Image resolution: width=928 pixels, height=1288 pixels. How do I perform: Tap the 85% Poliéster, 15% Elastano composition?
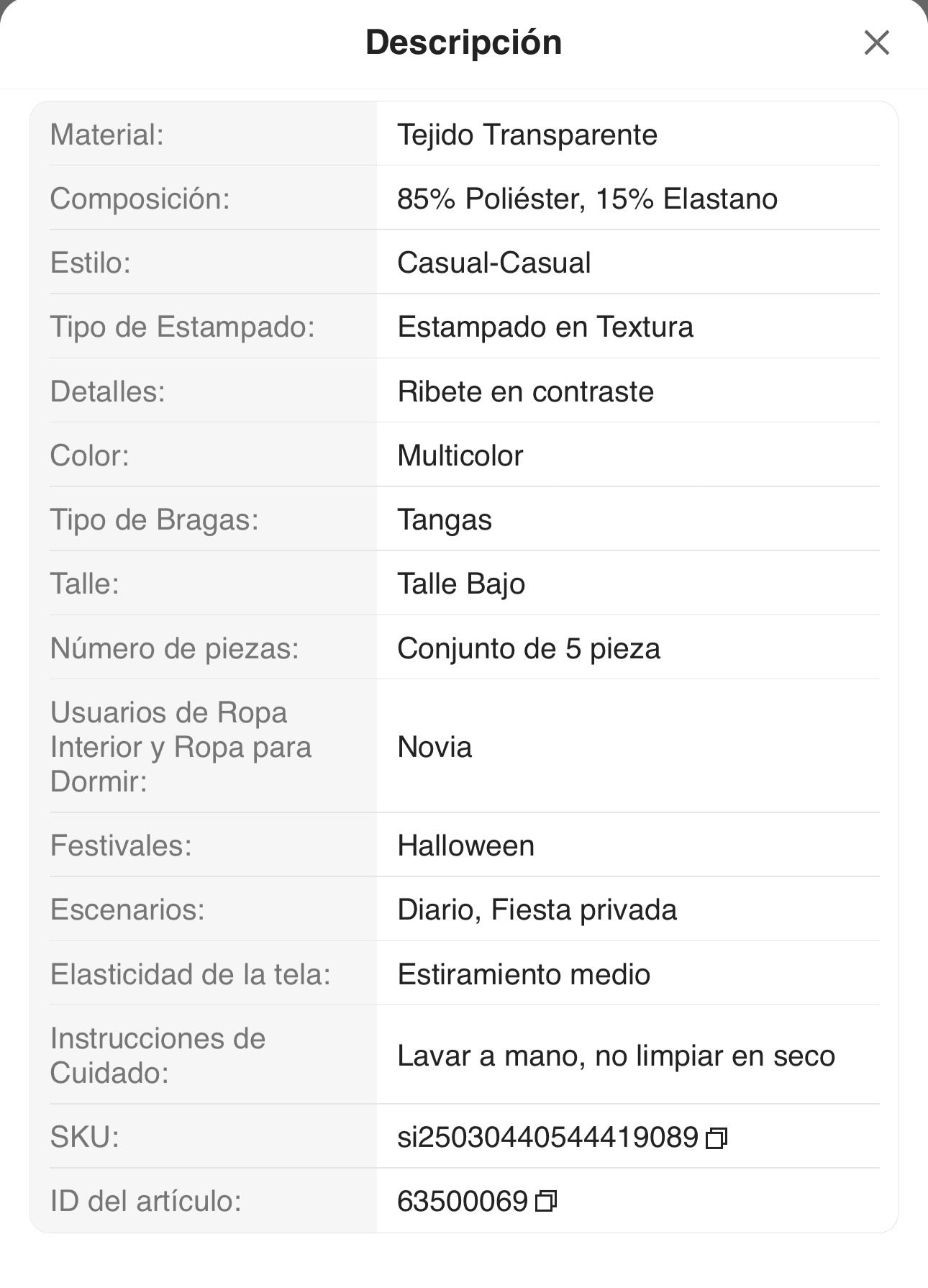(x=587, y=199)
